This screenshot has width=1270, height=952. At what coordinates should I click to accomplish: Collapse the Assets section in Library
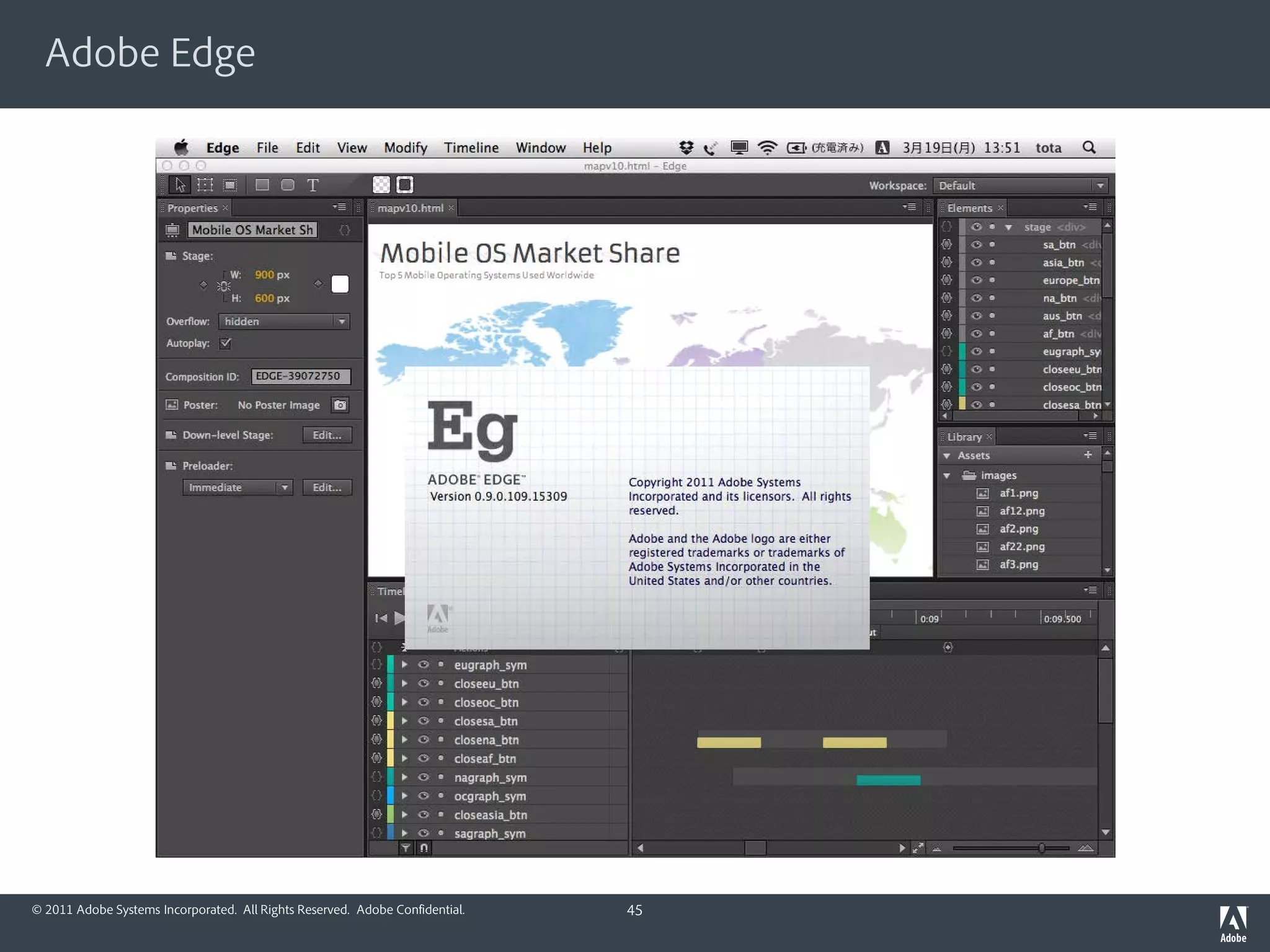point(947,456)
